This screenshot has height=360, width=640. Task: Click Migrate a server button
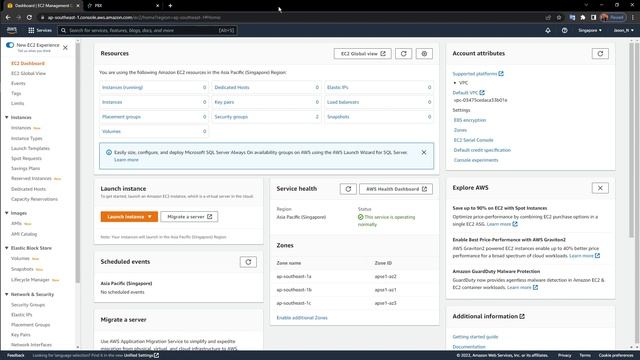[x=189, y=217]
